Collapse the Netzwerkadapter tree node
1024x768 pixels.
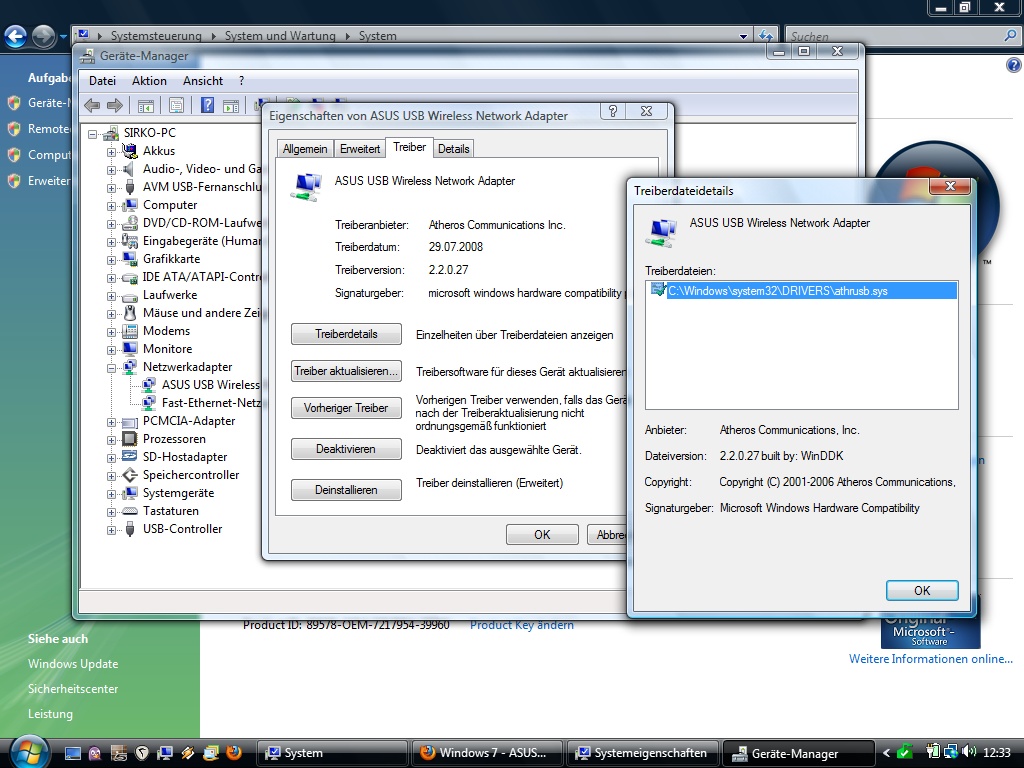112,368
